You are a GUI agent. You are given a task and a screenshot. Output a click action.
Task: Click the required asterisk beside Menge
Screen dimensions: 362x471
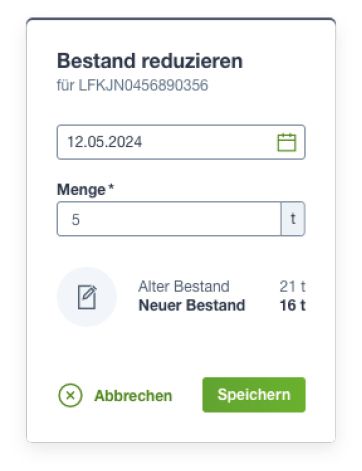tap(111, 187)
